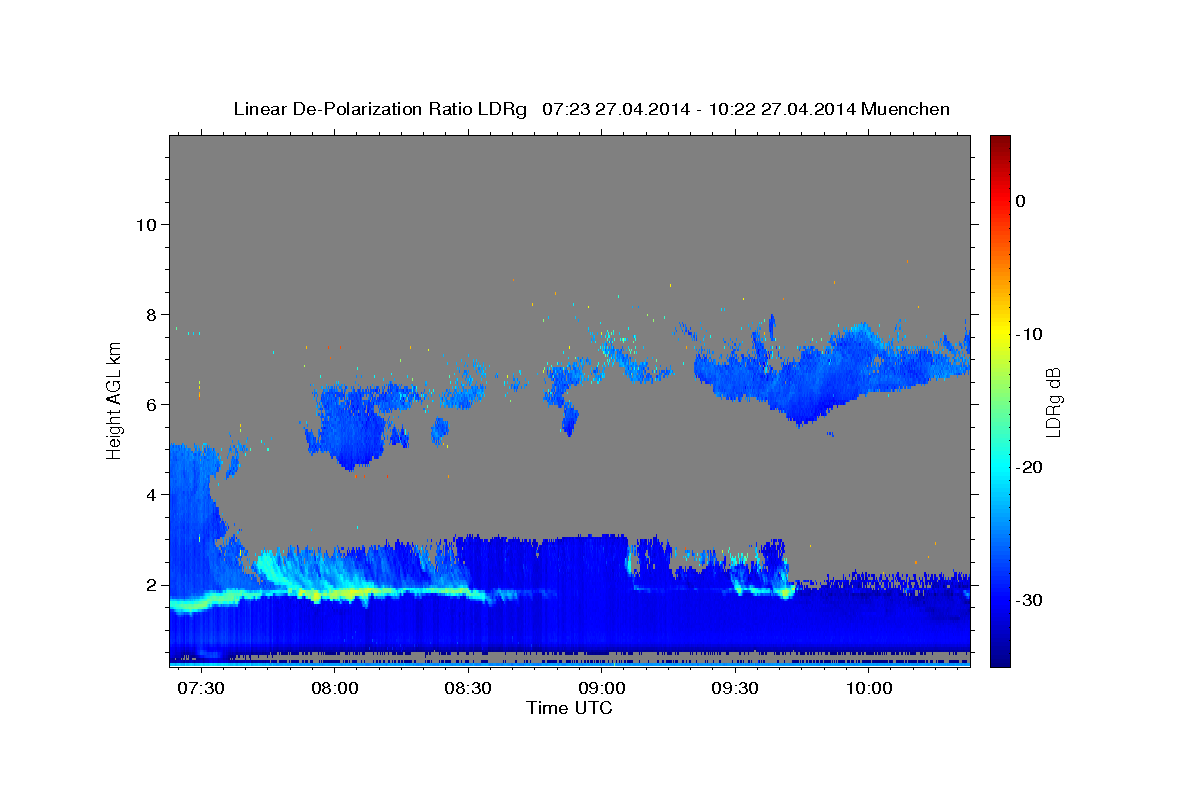
Task: Click the 'LDRg dB' colorbar label
Action: (x=1053, y=402)
